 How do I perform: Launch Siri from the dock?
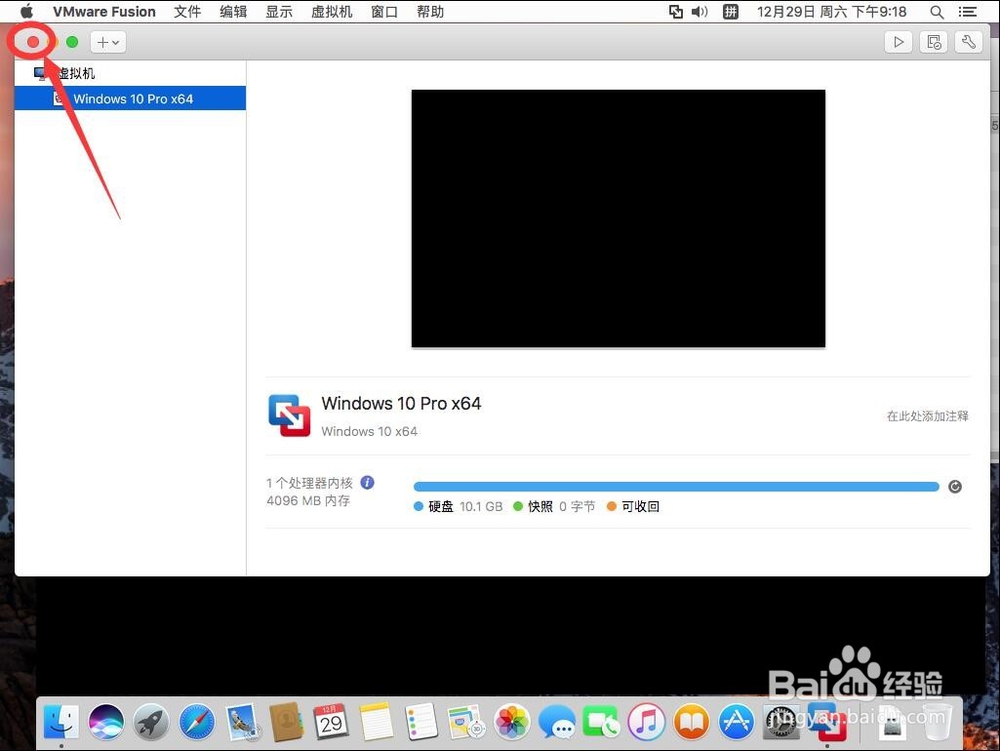[x=106, y=722]
